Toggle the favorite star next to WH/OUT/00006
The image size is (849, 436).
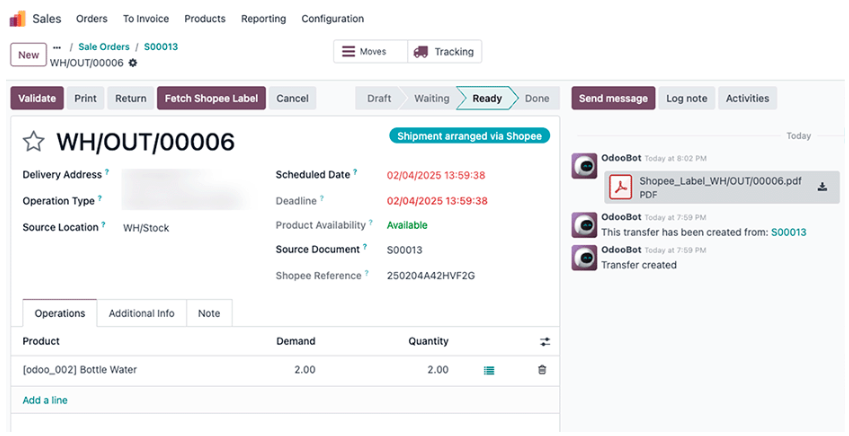33,141
